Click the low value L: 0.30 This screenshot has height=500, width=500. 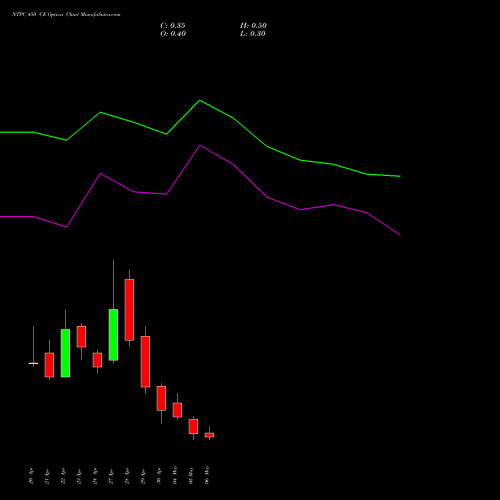[x=253, y=34]
